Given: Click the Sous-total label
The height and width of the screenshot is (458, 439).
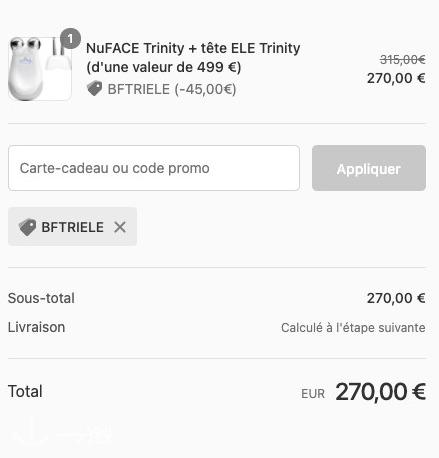Looking at the screenshot, I should [x=41, y=298].
